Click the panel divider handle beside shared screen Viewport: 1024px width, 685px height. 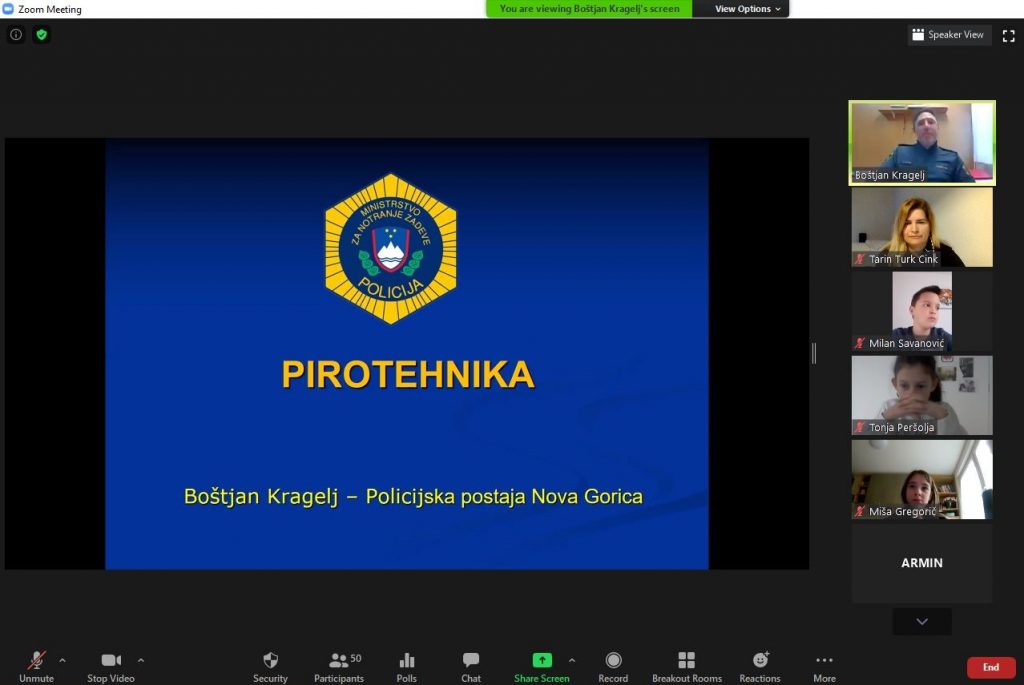coord(814,353)
